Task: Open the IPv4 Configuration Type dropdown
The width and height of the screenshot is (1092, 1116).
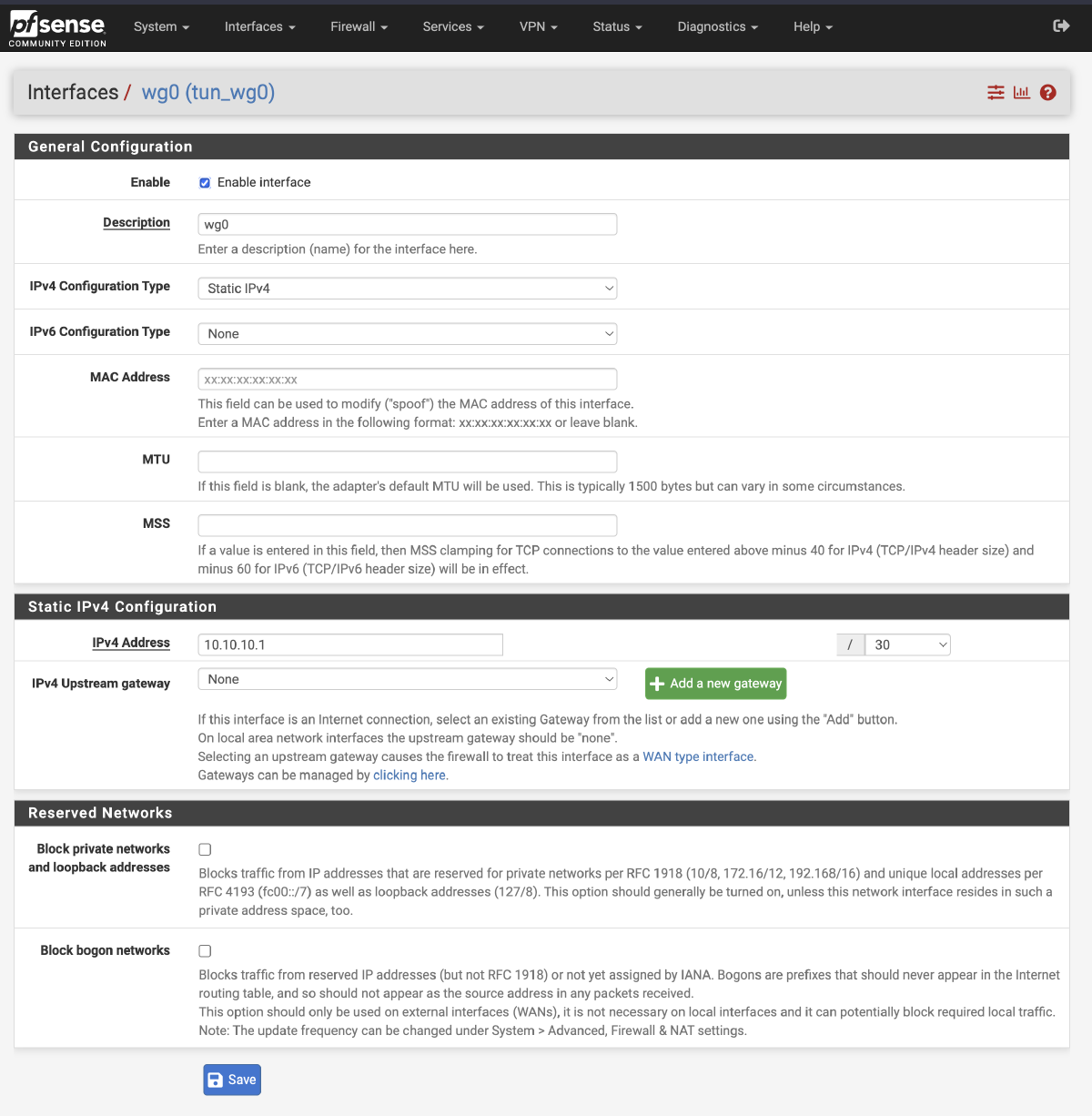Action: pos(407,288)
